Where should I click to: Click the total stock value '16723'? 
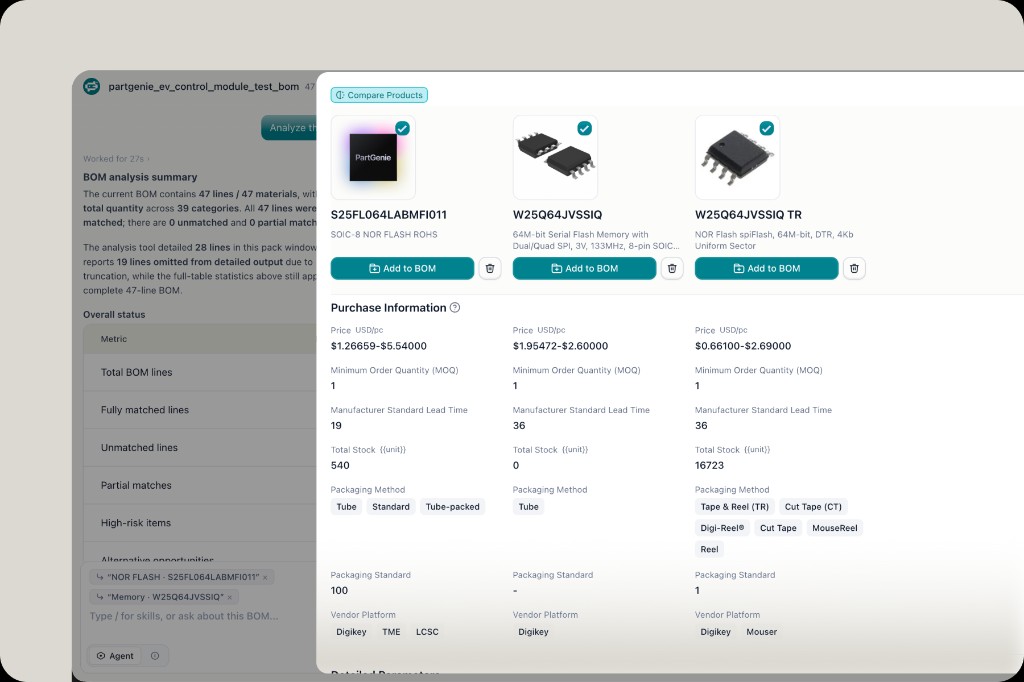(709, 466)
